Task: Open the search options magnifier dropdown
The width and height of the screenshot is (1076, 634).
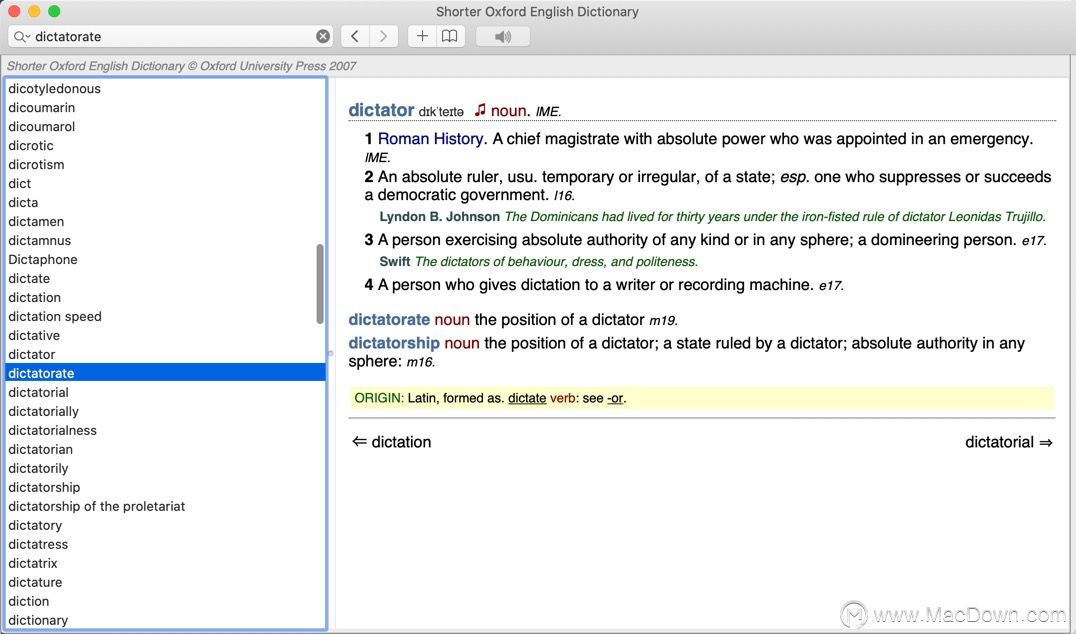Action: [x=22, y=36]
